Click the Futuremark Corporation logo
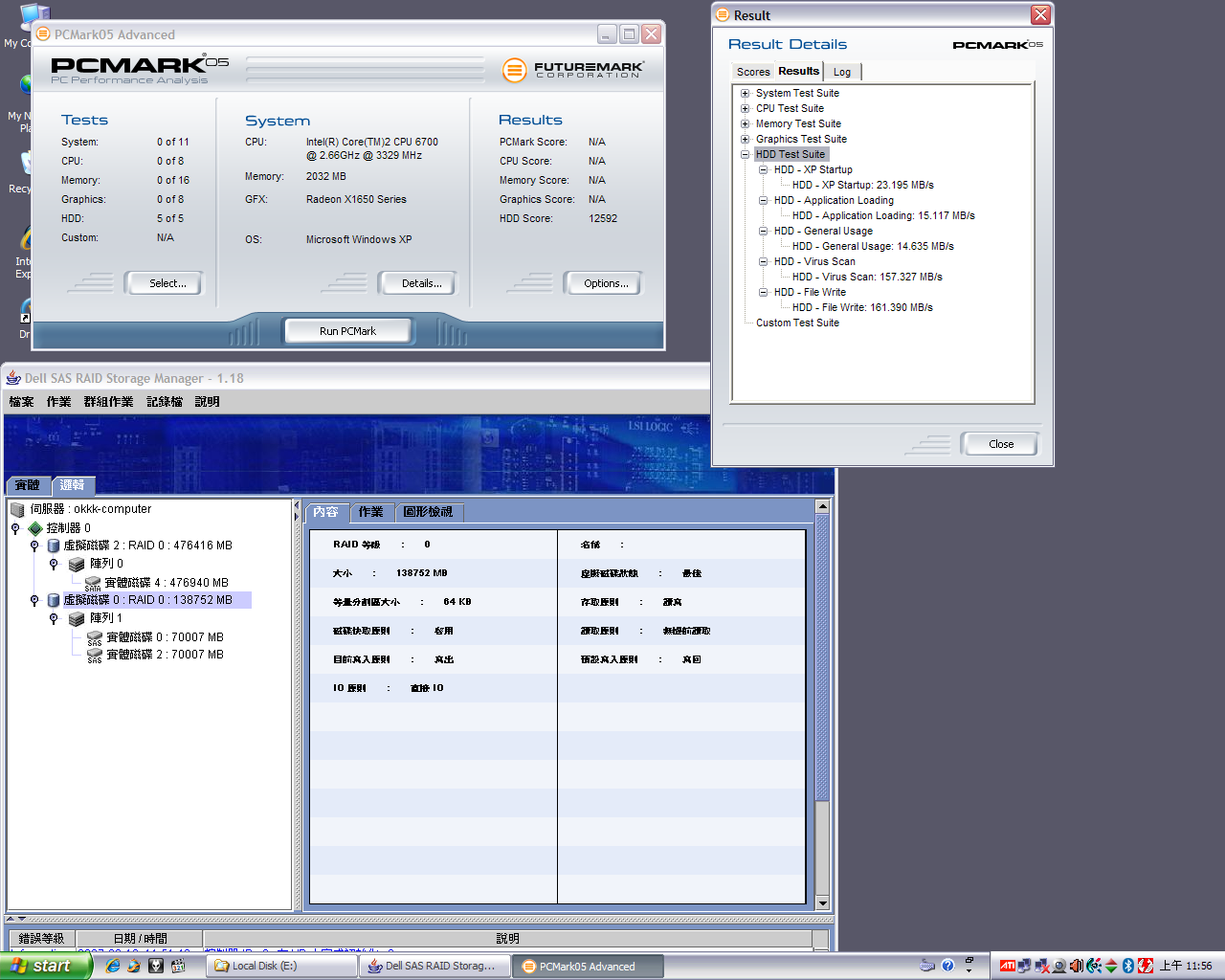 click(573, 70)
